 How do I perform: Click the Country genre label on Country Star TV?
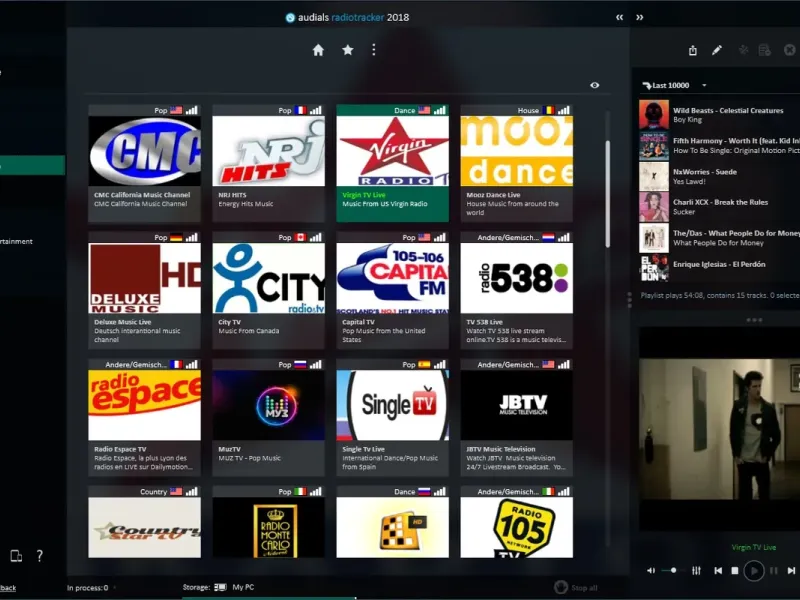coord(154,492)
